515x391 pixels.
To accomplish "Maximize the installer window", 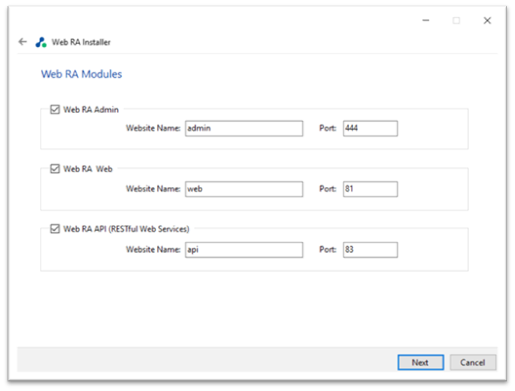I will click(x=456, y=20).
